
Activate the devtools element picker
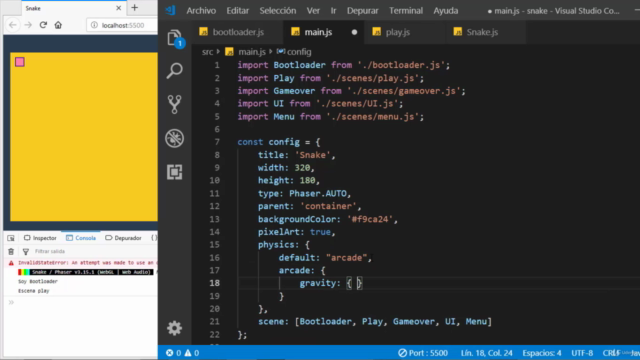[11, 238]
